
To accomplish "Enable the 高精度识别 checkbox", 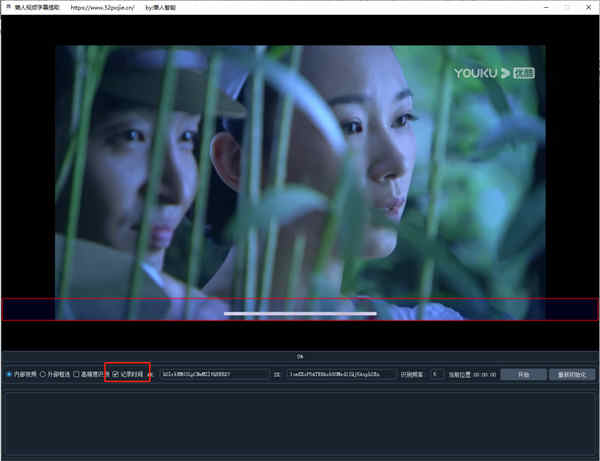I will point(76,374).
